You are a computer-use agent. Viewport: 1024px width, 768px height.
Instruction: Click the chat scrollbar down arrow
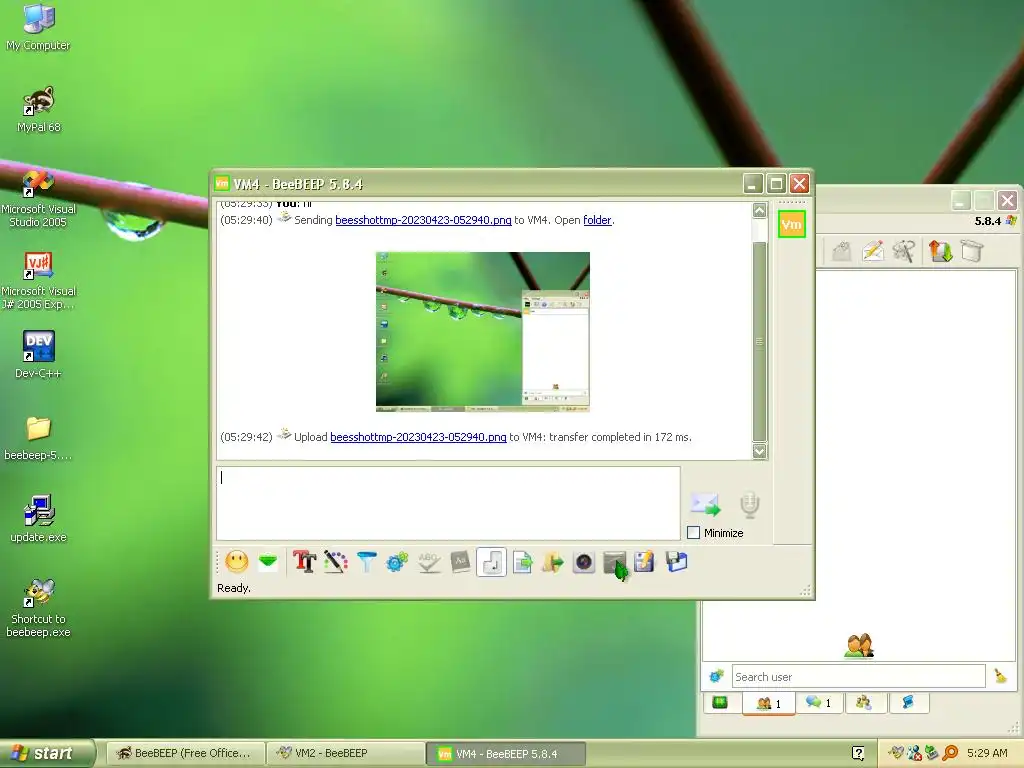point(759,451)
